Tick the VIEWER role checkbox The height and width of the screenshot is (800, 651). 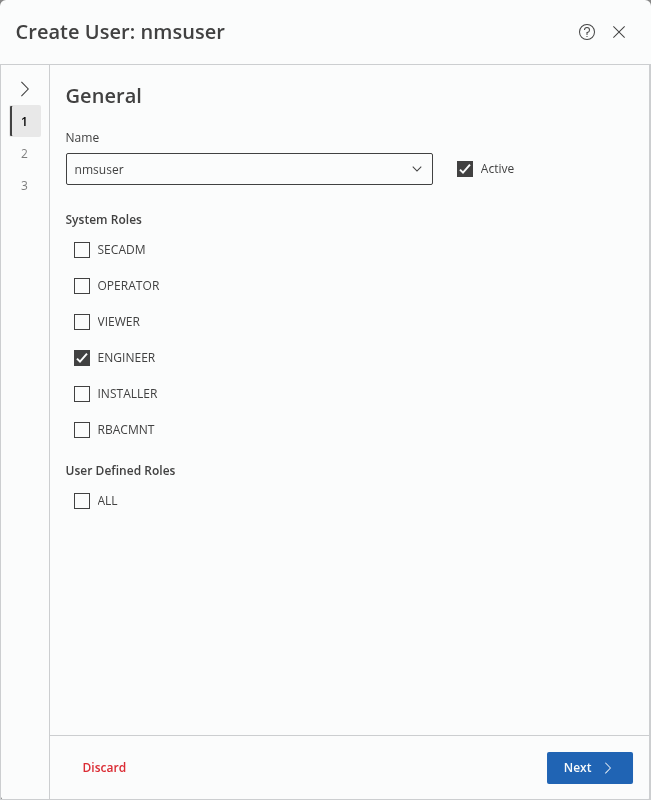(82, 322)
